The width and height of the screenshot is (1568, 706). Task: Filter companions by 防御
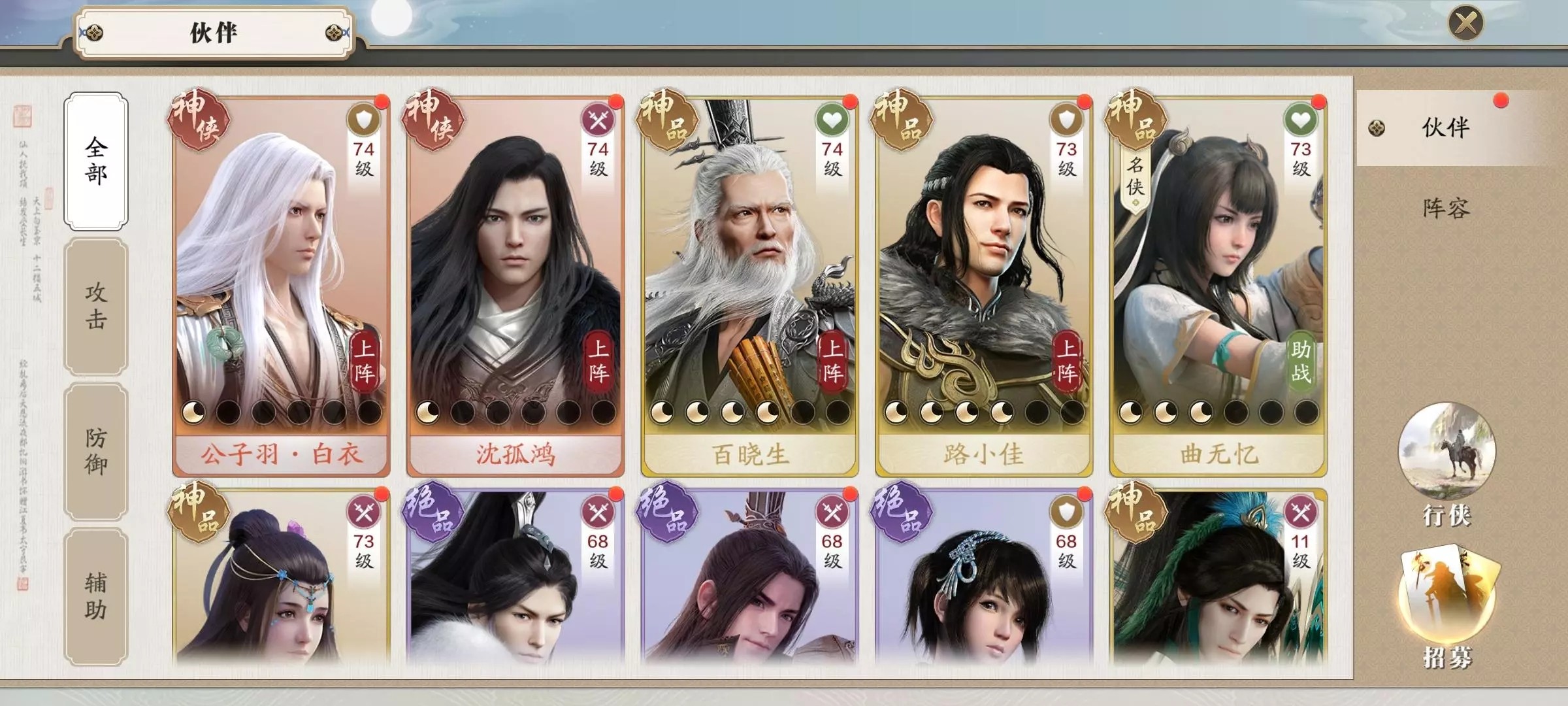point(96,451)
